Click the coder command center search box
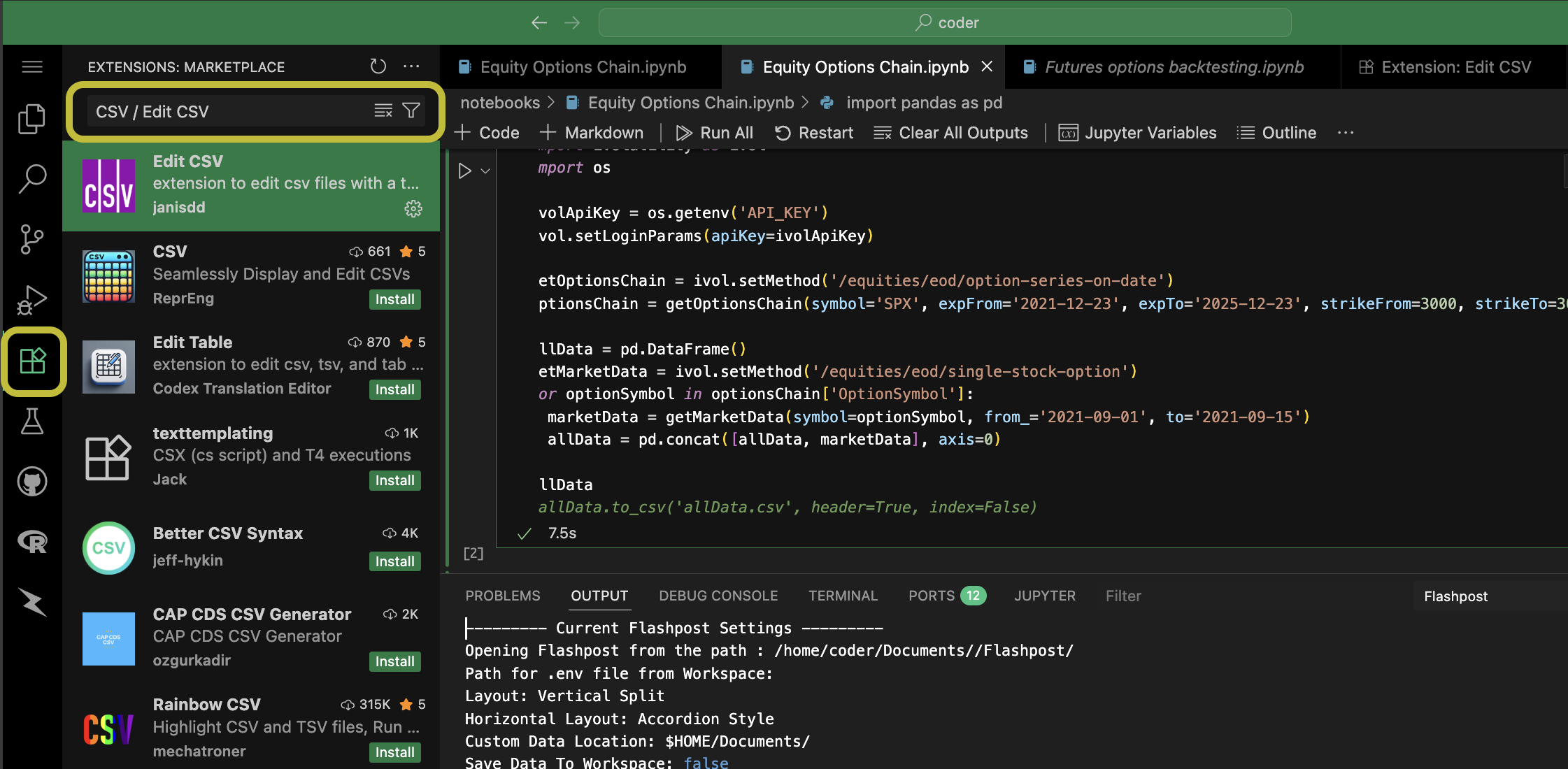 pyautogui.click(x=945, y=22)
